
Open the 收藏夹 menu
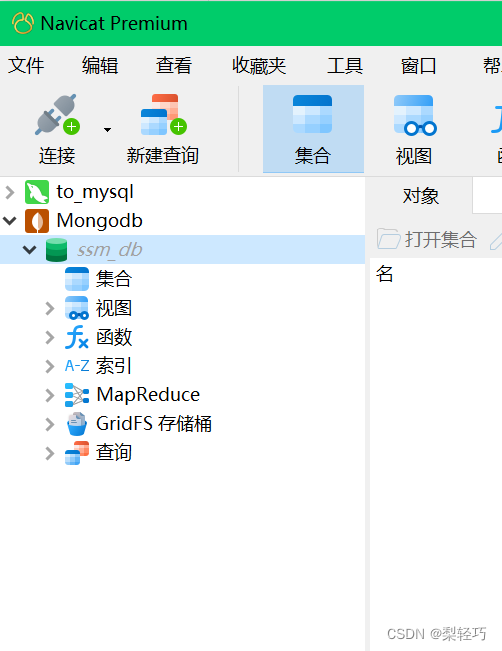pos(259,66)
